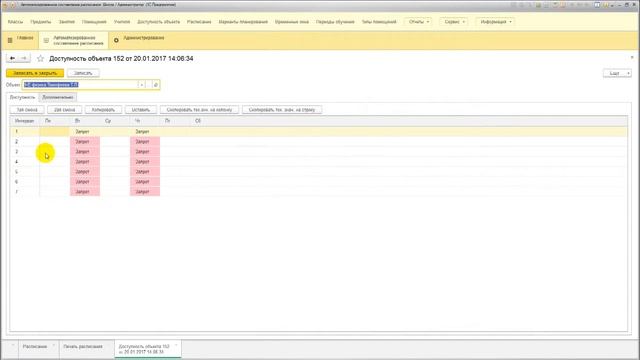
Task: Go back with the left arrow button
Action: point(12,58)
